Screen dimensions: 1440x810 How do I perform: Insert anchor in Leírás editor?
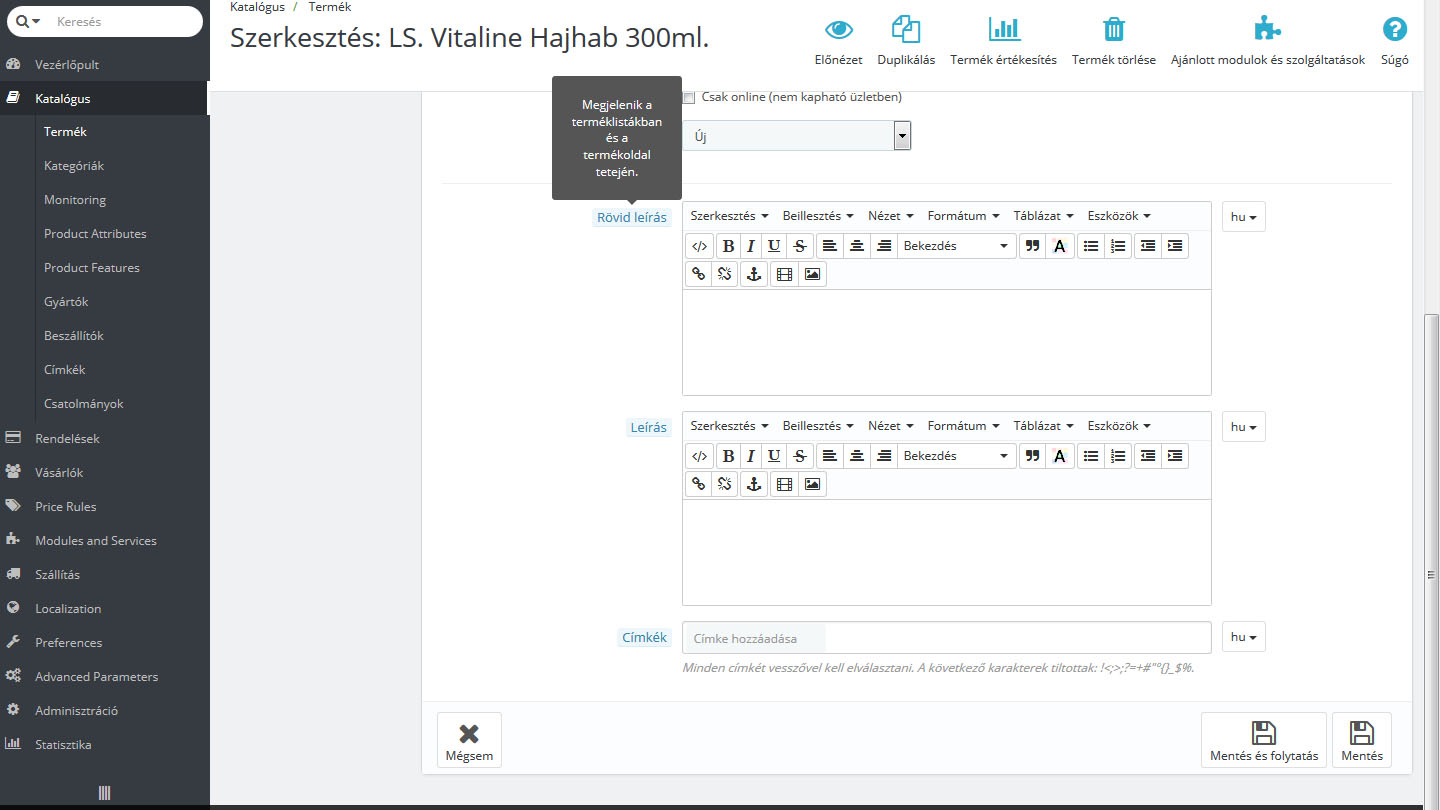point(754,484)
